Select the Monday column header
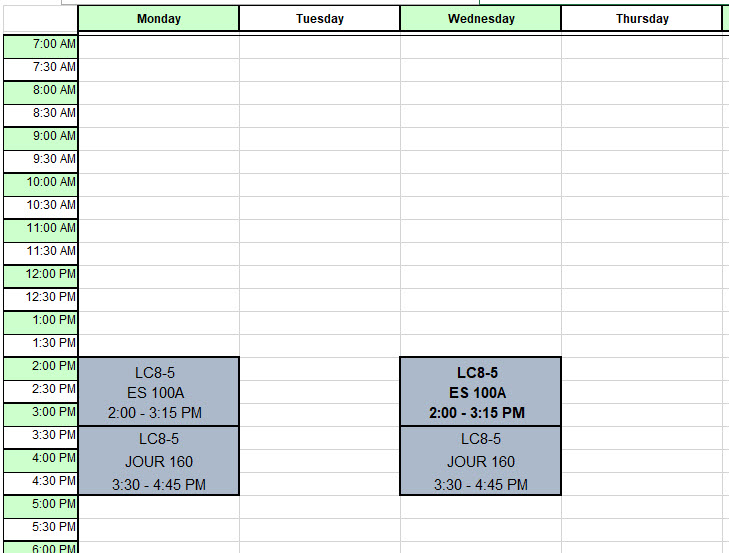Screen dimensions: 729x553 click(159, 19)
